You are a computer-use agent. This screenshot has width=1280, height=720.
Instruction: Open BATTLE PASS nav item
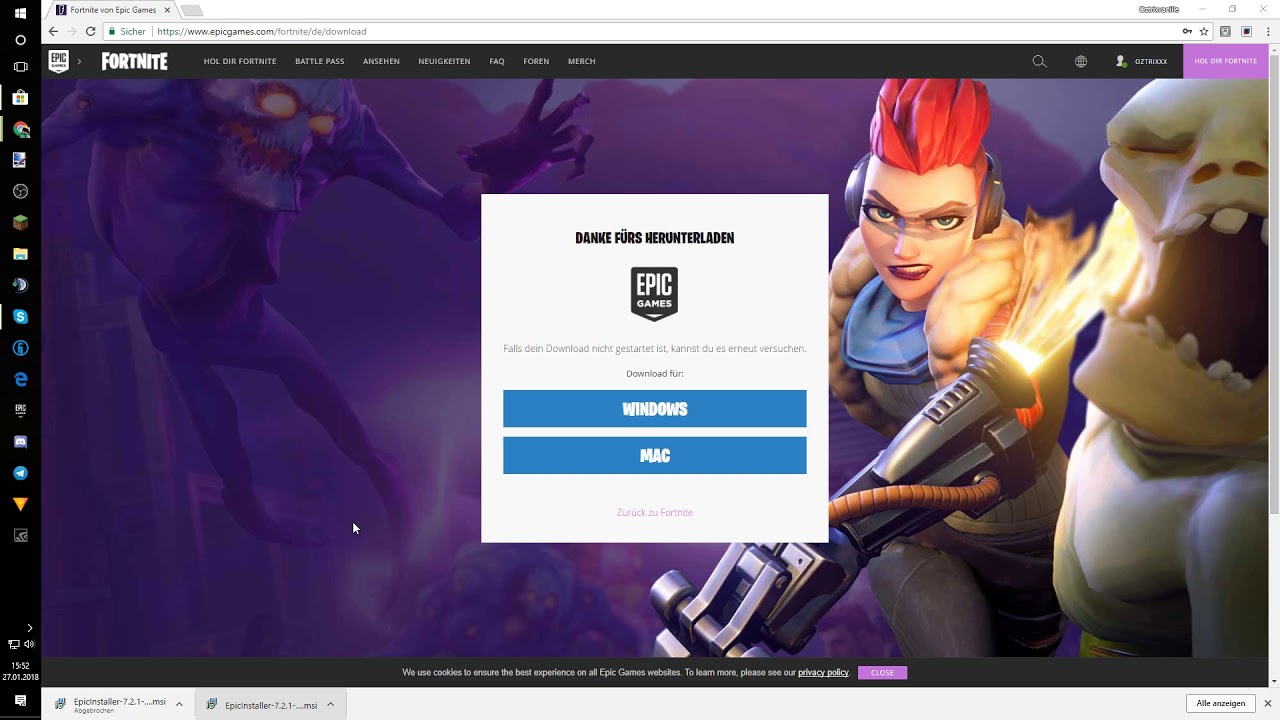click(x=319, y=61)
